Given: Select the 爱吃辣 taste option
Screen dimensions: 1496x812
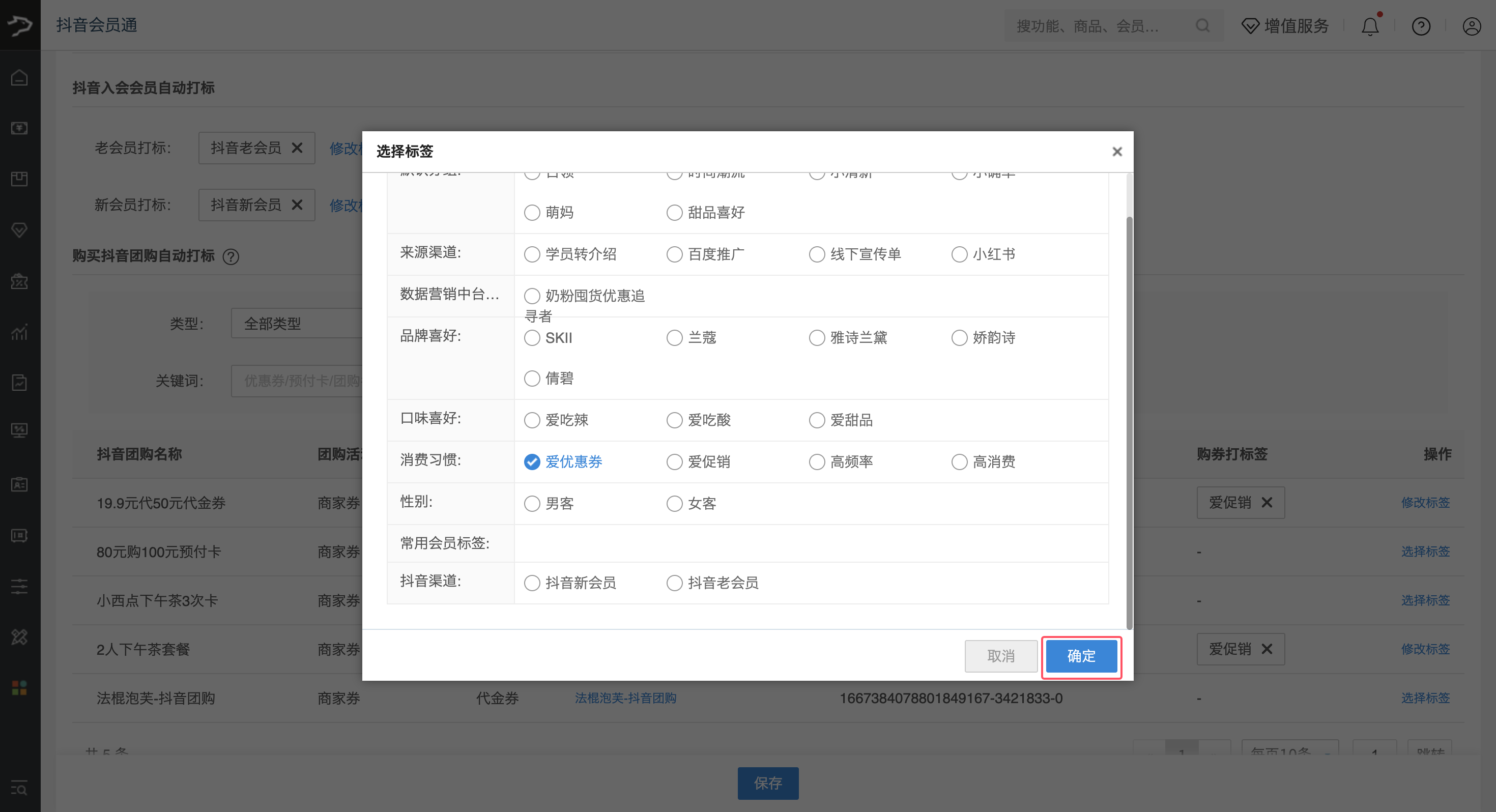Looking at the screenshot, I should point(556,421).
